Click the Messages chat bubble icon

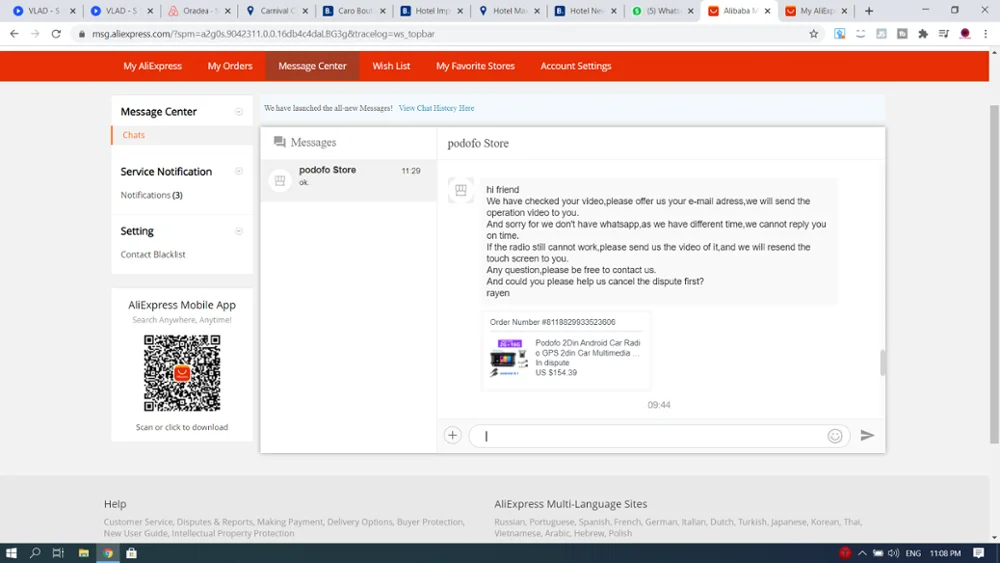(x=279, y=142)
